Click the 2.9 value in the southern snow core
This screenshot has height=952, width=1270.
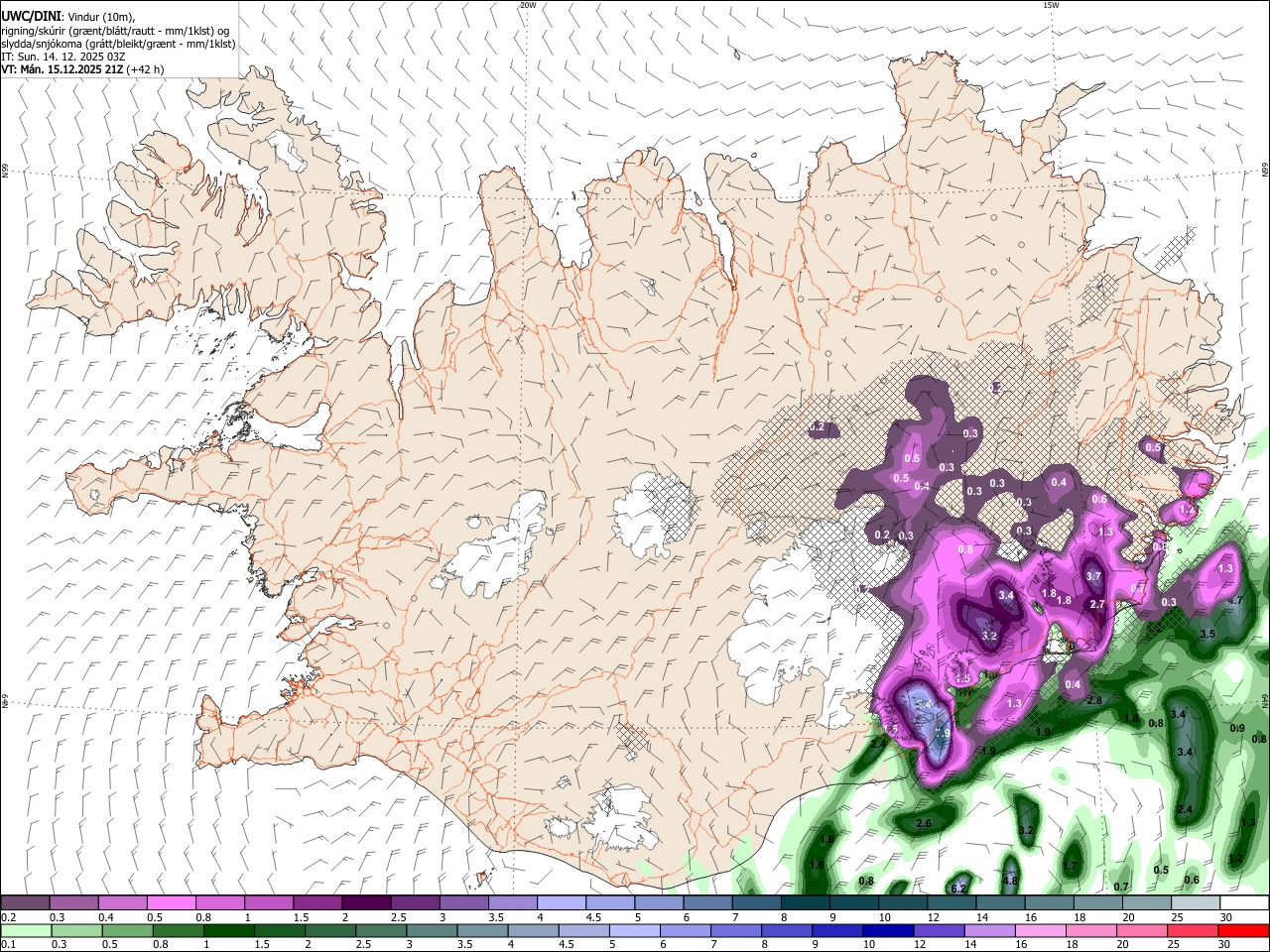943,733
